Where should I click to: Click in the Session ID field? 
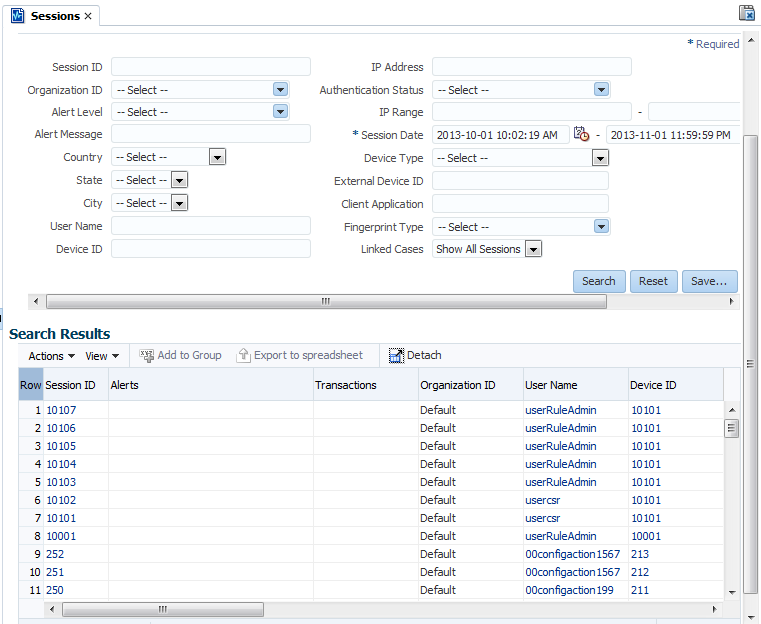click(211, 66)
